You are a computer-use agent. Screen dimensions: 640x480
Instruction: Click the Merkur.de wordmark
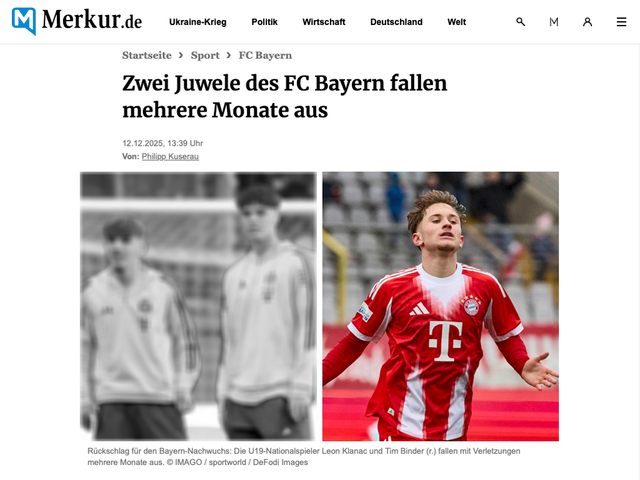pyautogui.click(x=92, y=20)
